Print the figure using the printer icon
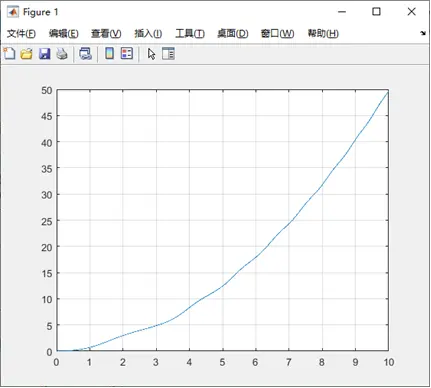This screenshot has width=431, height=388. click(x=62, y=54)
